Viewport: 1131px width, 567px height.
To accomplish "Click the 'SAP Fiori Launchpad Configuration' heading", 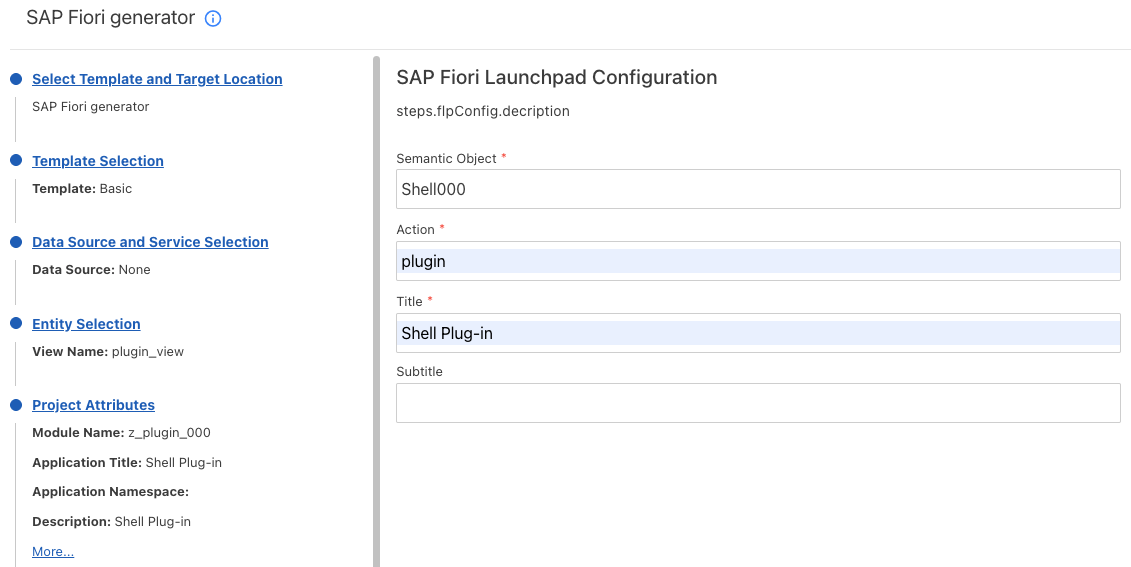I will point(557,77).
